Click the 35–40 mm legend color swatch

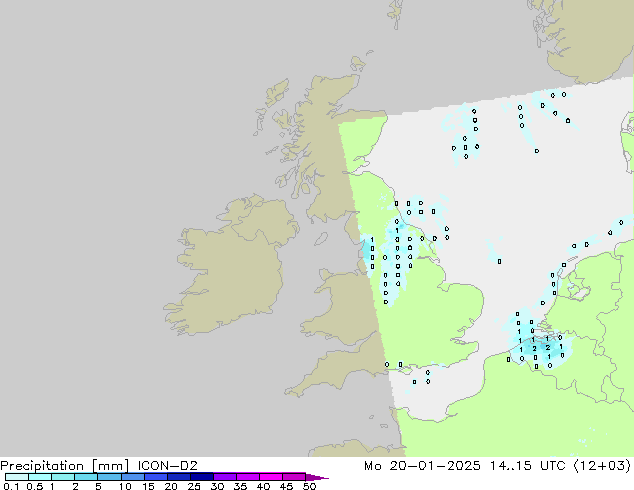tap(247, 477)
